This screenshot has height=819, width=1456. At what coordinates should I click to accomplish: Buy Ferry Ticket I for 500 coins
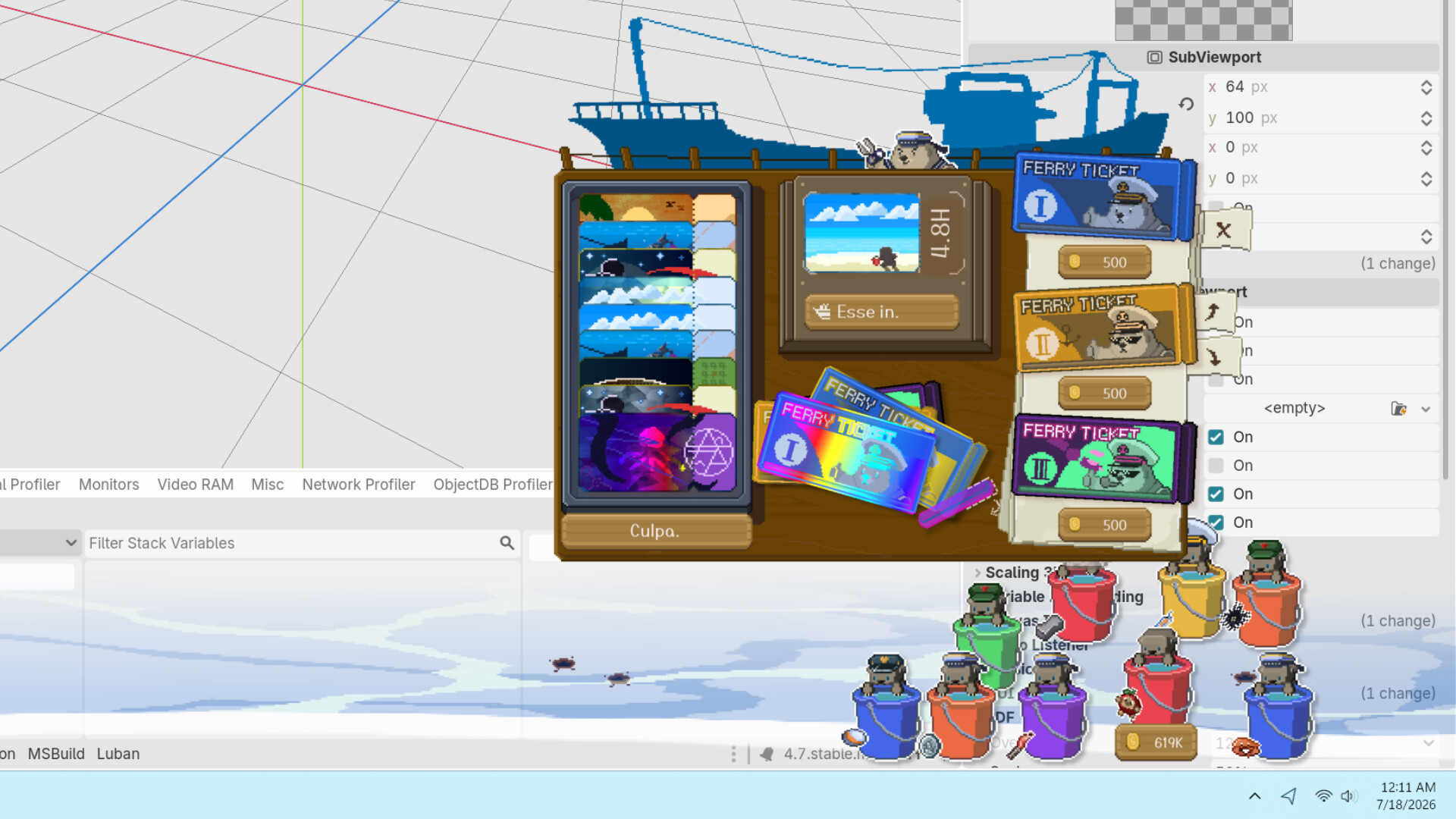click(1104, 262)
